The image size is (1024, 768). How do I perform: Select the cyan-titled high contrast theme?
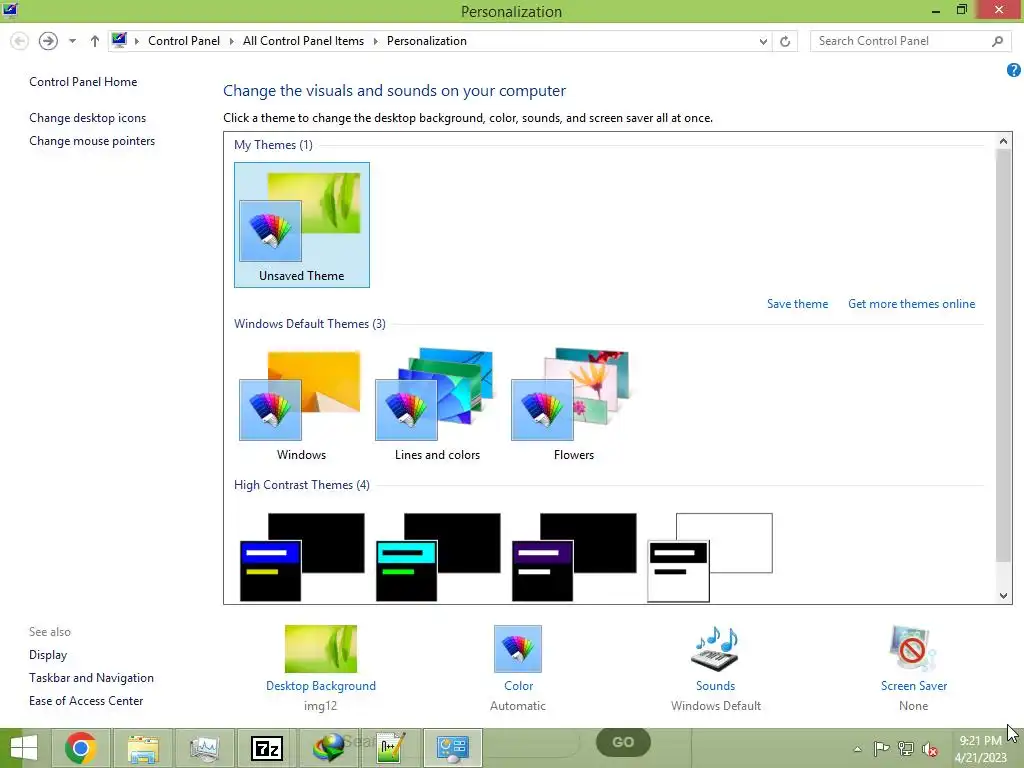pyautogui.click(x=438, y=557)
